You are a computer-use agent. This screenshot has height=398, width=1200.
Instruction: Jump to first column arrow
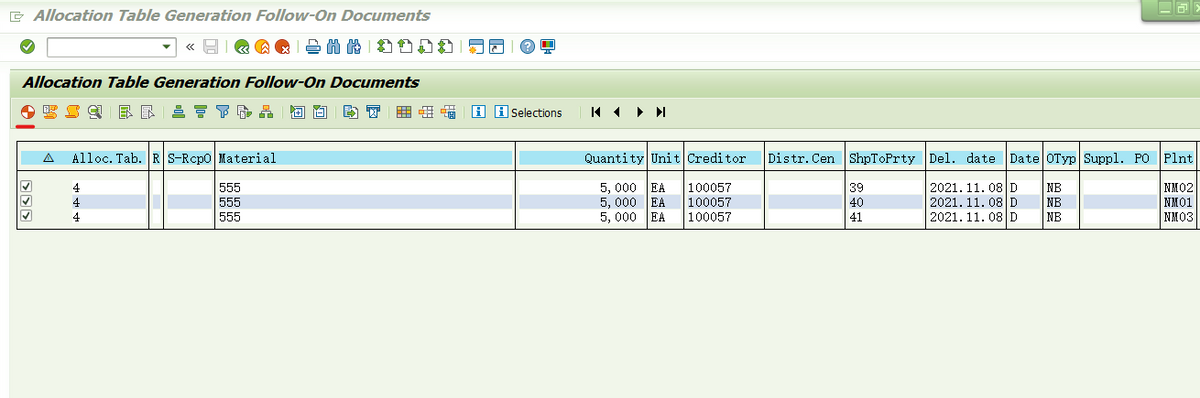tap(597, 112)
